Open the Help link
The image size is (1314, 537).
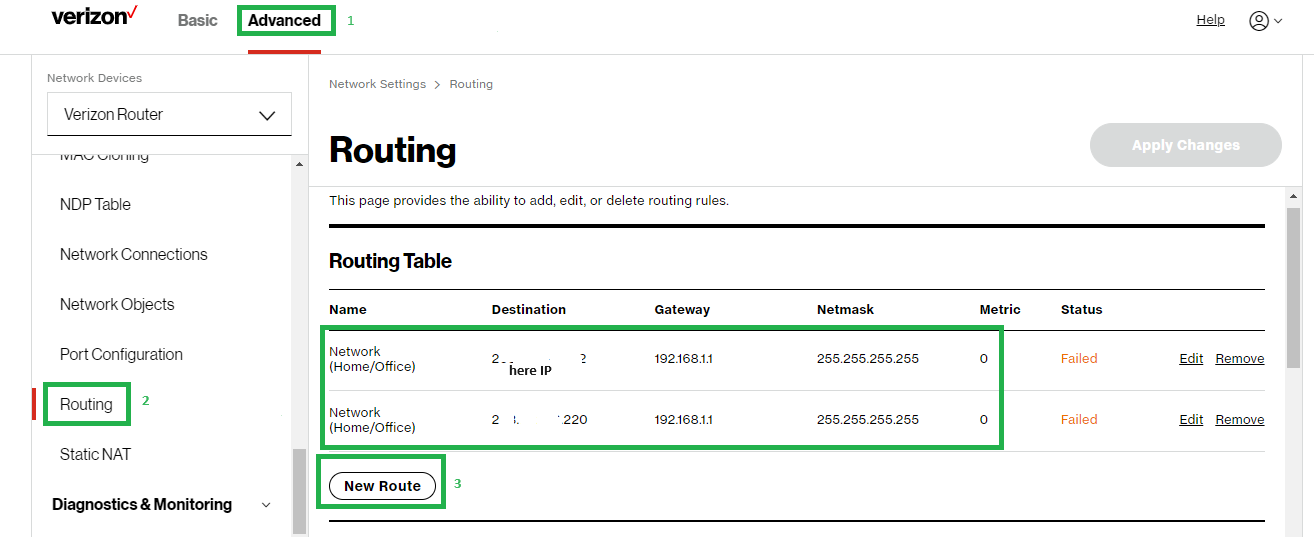pyautogui.click(x=1210, y=20)
